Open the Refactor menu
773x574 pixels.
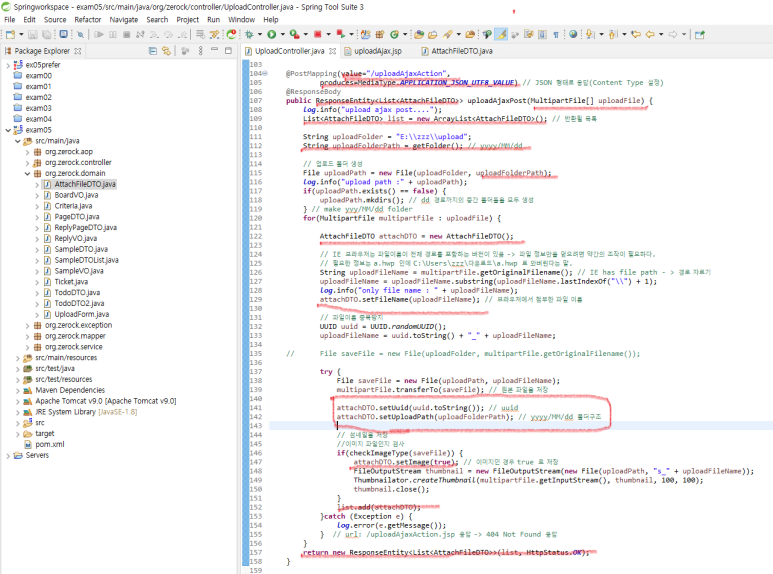87,20
